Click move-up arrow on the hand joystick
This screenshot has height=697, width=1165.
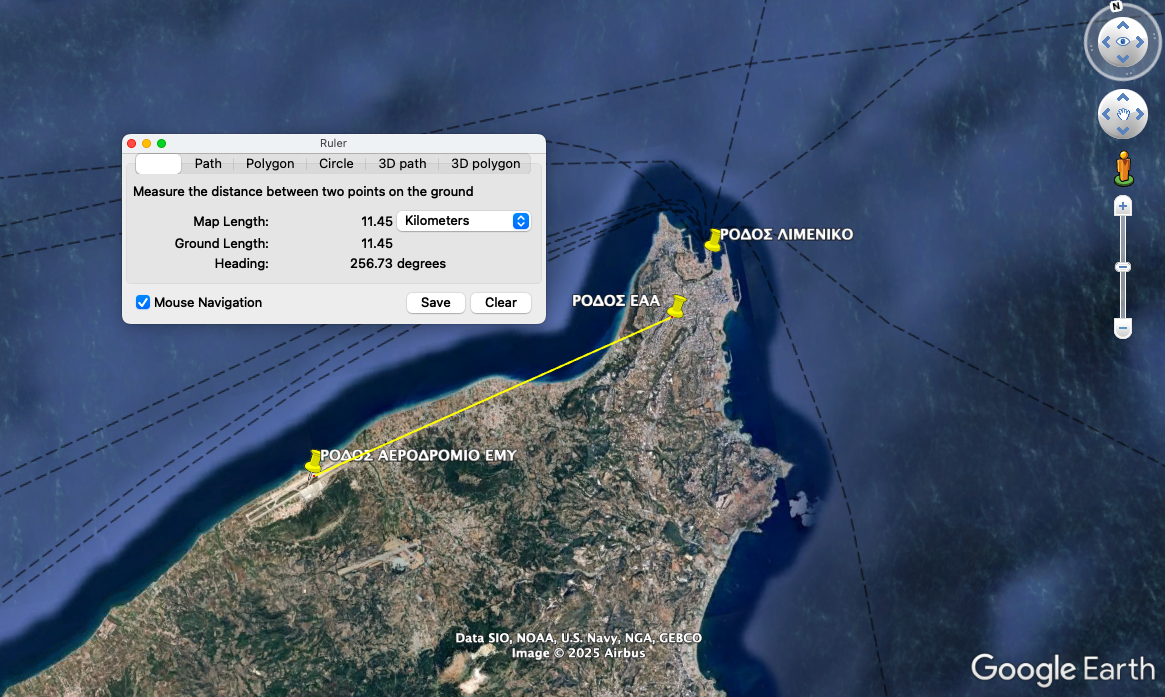(x=1123, y=97)
